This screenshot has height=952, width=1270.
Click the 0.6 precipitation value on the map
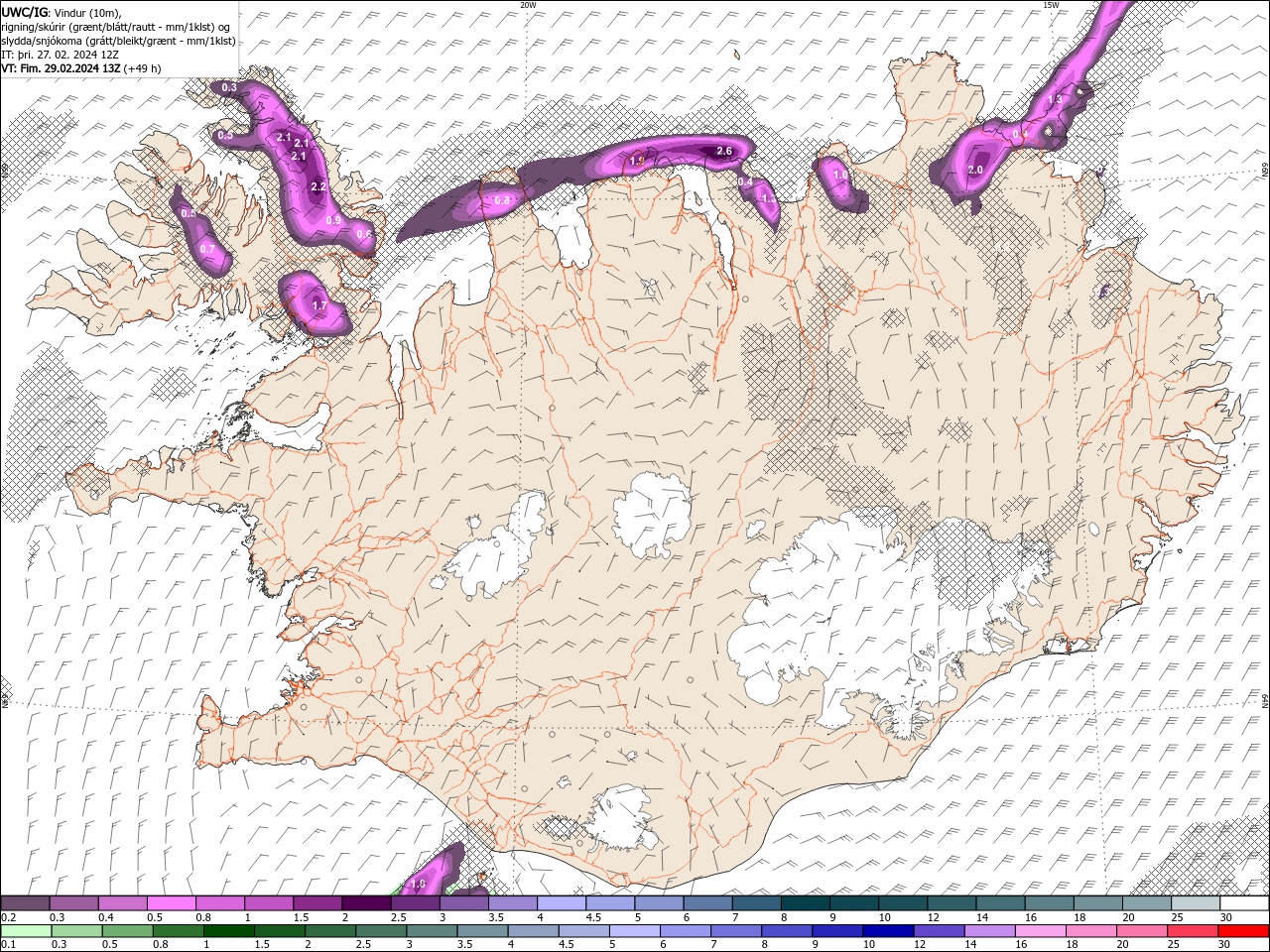(363, 235)
